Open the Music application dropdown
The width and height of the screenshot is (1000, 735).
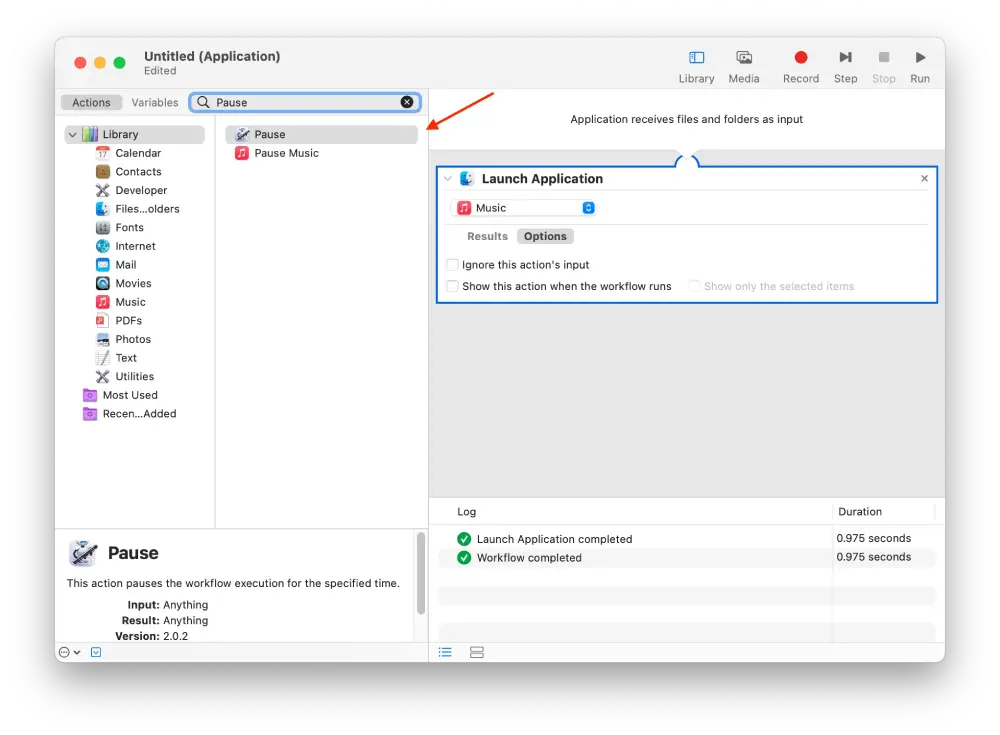pyautogui.click(x=524, y=208)
